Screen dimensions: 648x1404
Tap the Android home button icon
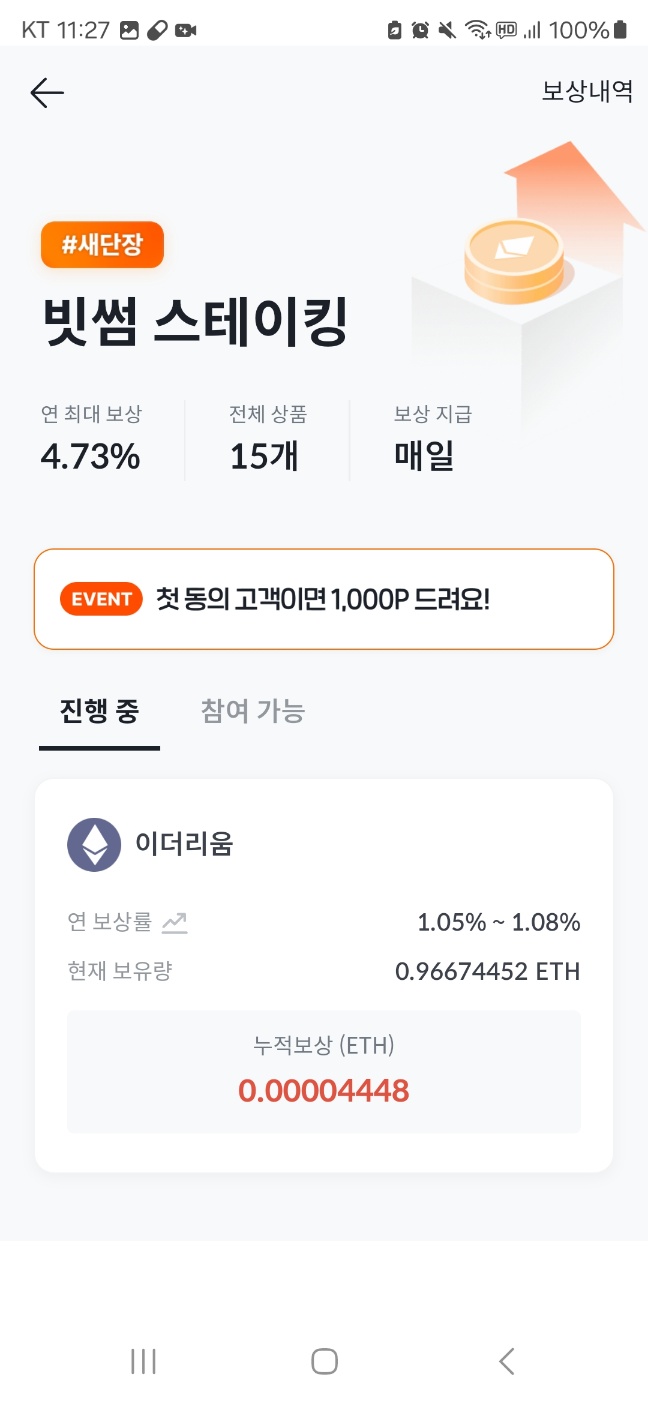click(x=324, y=1361)
